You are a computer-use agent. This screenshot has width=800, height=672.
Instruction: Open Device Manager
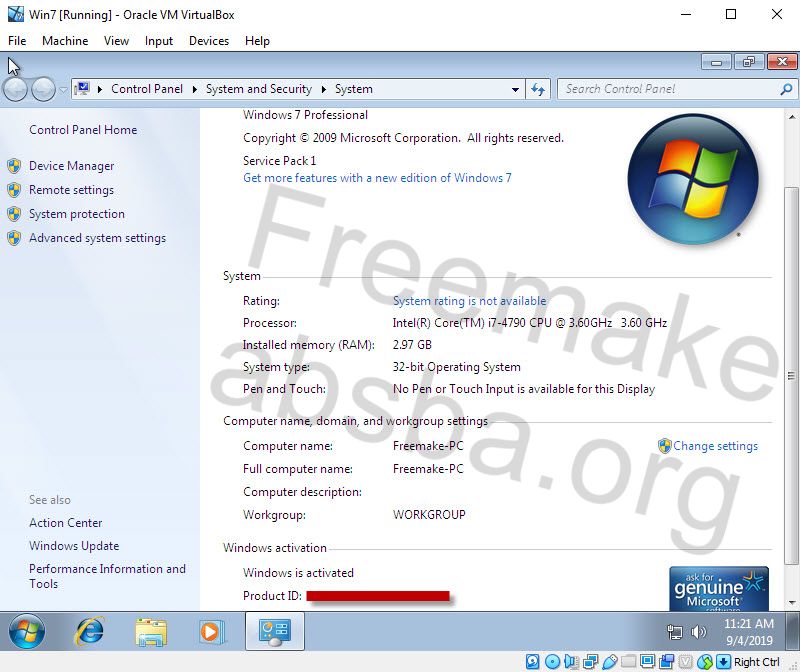[x=71, y=166]
